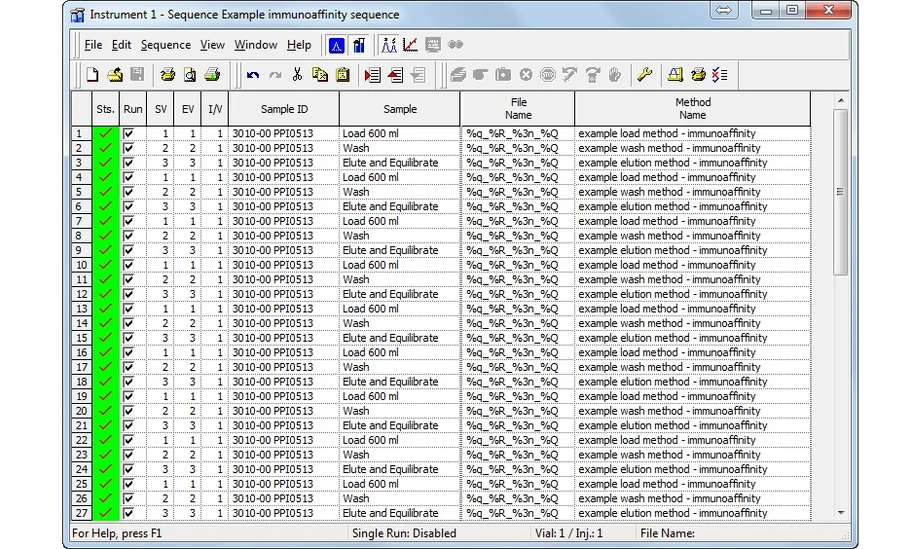Click the EV value in row 24
Viewport: 911px width, 549px height.
click(x=188, y=469)
